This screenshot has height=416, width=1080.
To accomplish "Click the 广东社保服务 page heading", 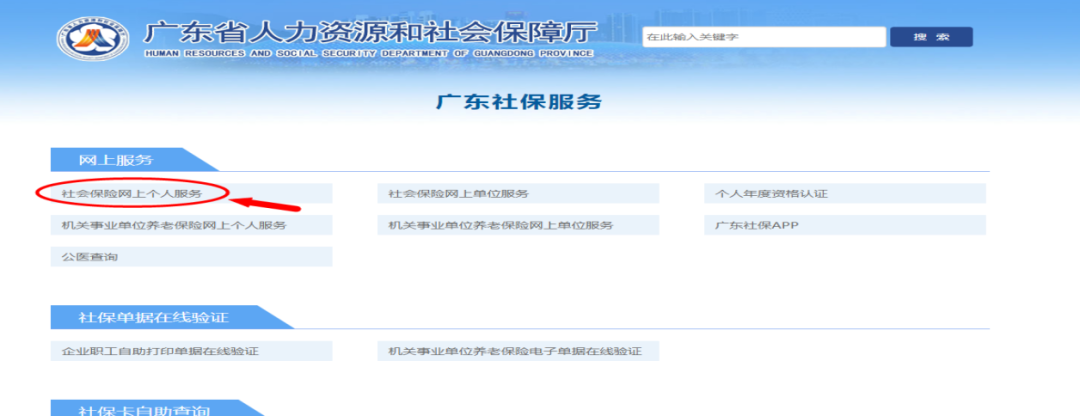I will (519, 103).
